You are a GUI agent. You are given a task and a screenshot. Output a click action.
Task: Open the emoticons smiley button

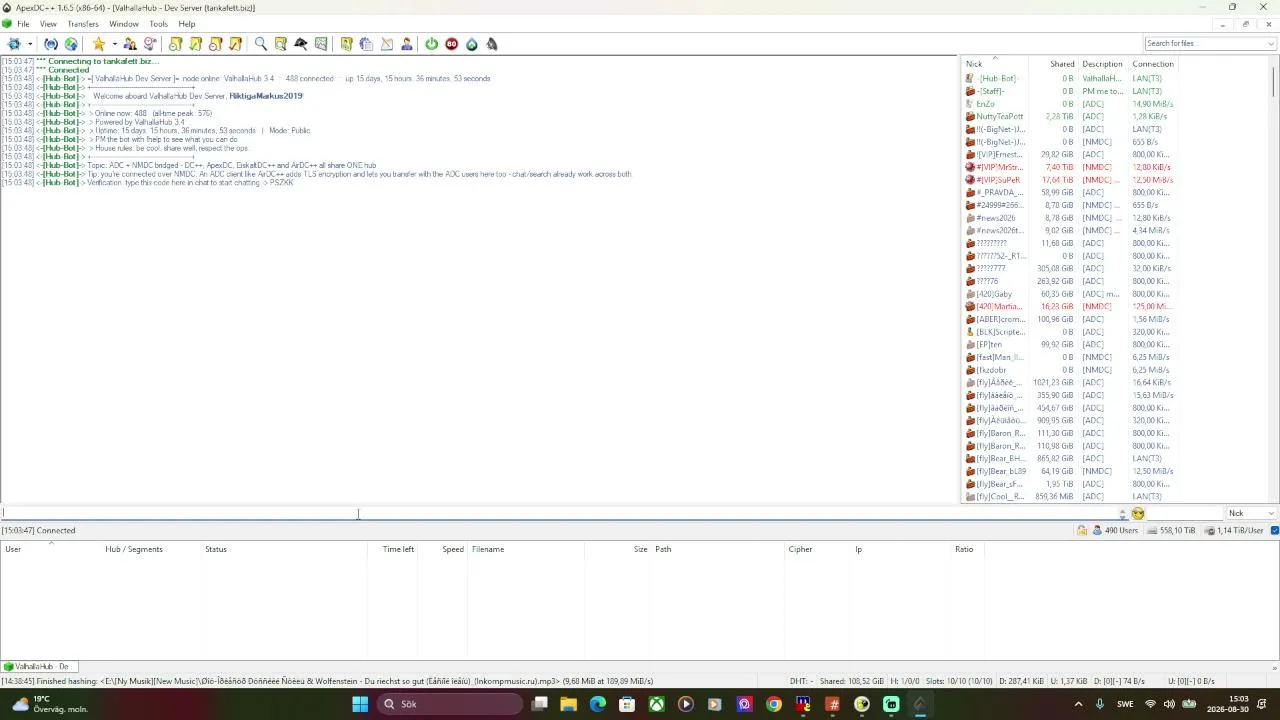pos(1138,514)
